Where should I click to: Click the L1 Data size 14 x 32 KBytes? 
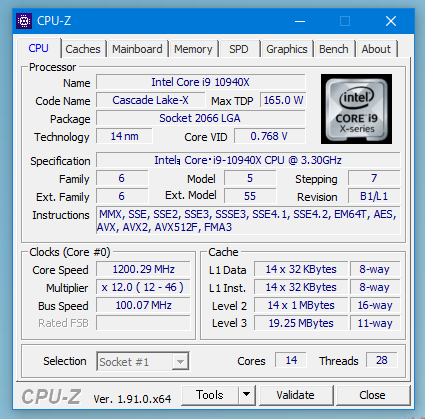[x=301, y=269]
